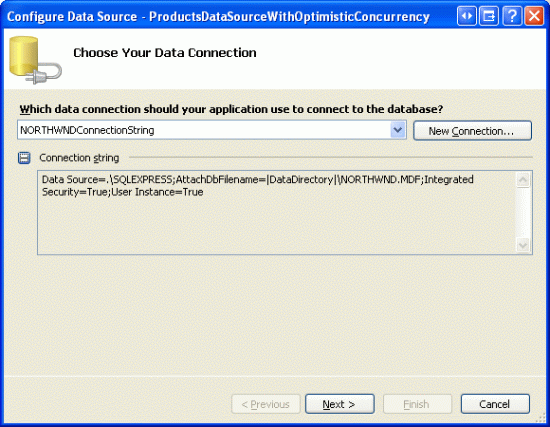Proceed with the Next > button
The width and height of the screenshot is (550, 427).
tap(340, 404)
